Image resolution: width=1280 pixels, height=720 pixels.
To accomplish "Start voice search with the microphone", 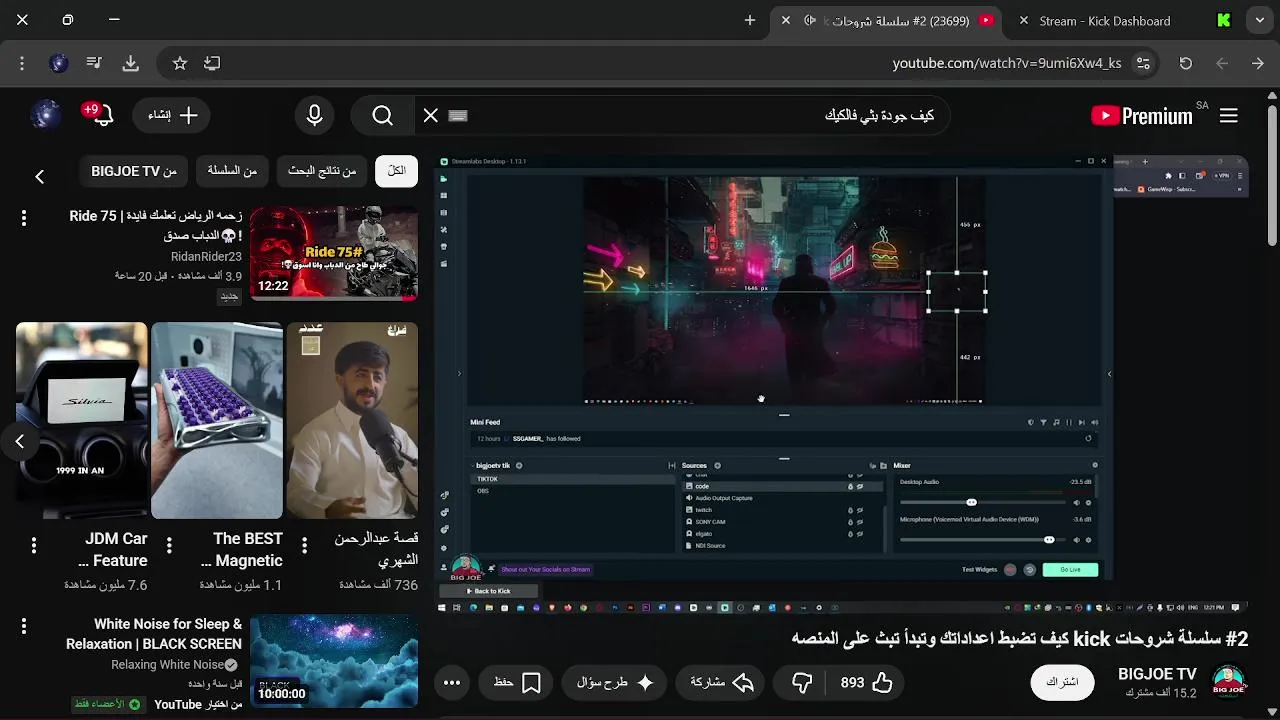I will tap(314, 116).
